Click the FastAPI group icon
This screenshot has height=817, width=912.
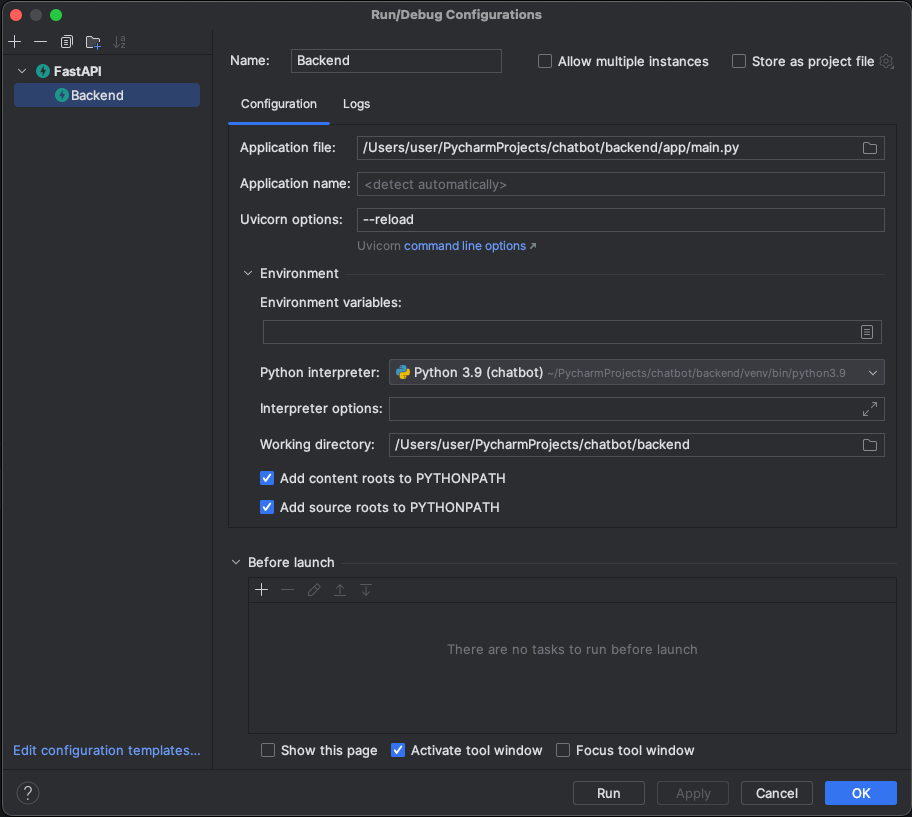[x=42, y=71]
